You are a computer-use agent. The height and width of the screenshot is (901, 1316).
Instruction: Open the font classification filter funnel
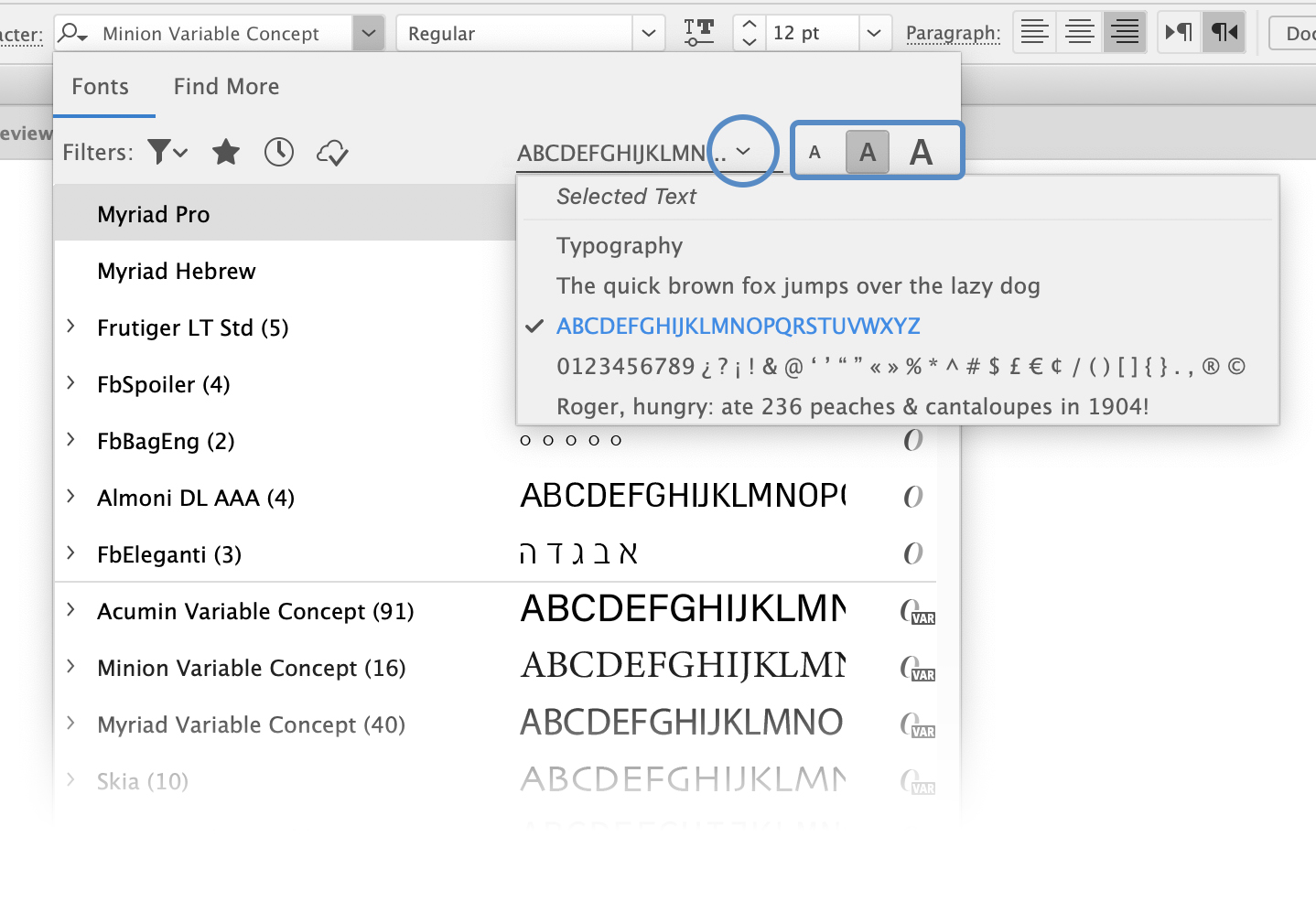coord(167,152)
